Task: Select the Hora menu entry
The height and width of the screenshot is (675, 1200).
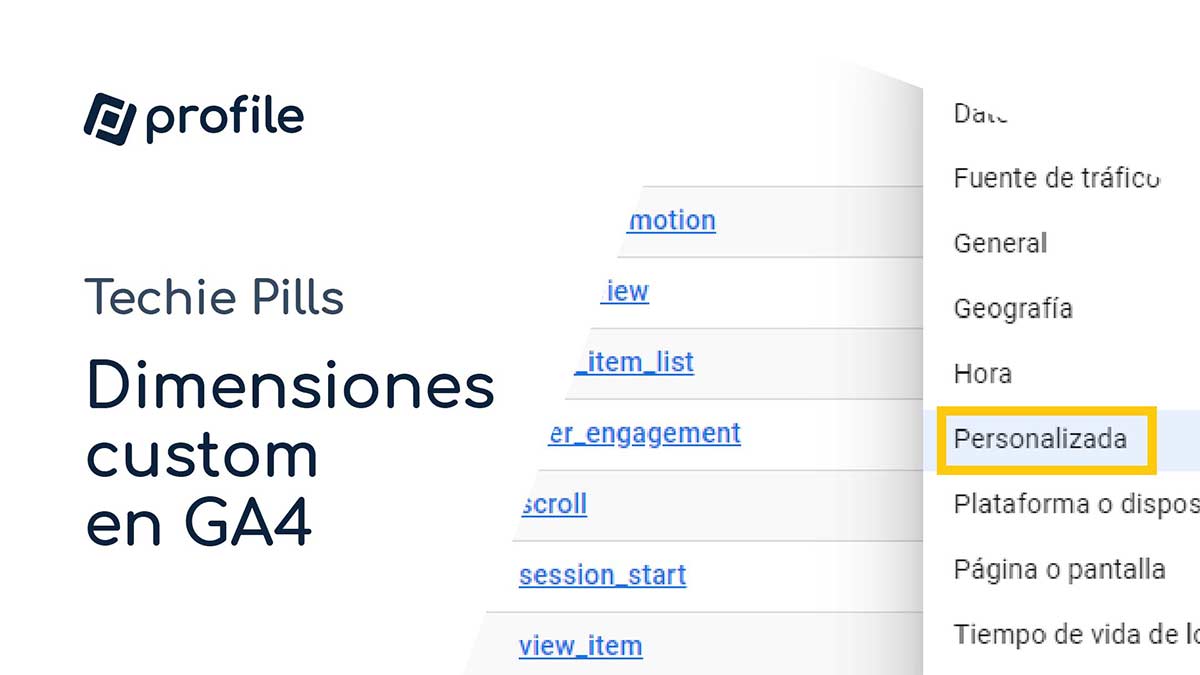Action: [x=982, y=374]
